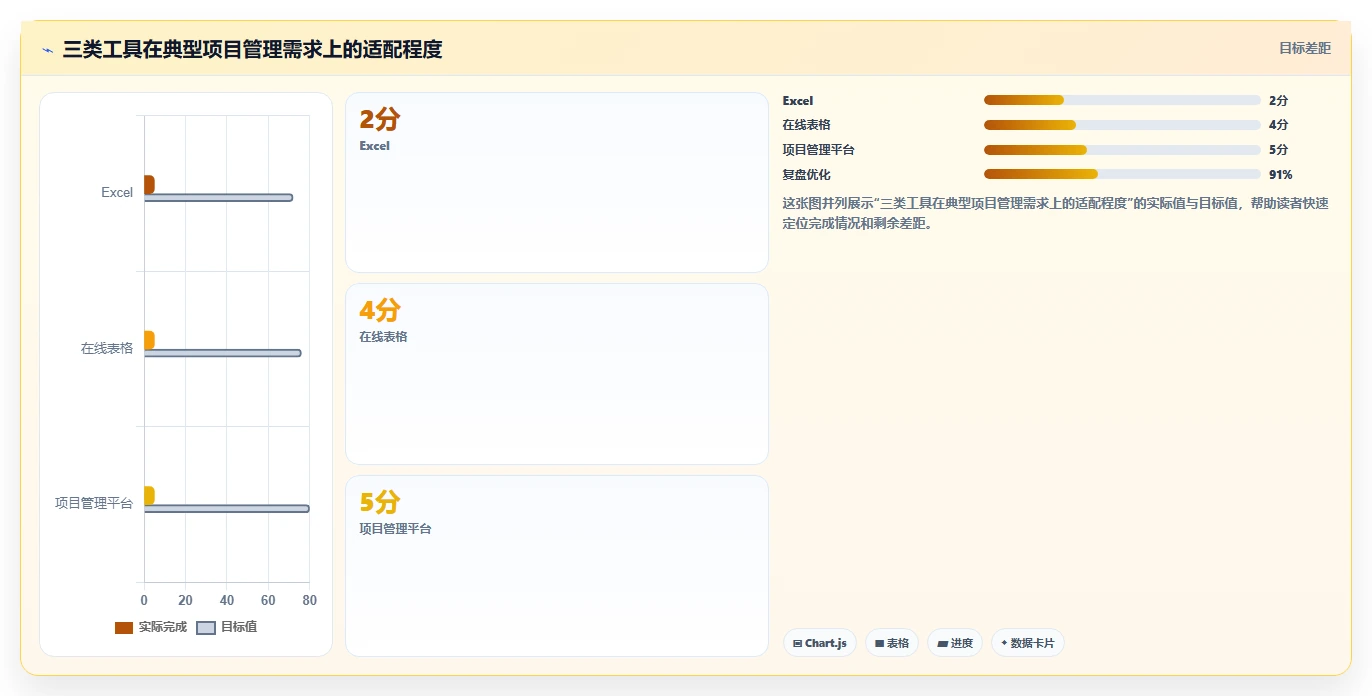Click the chart title 三类工具在典型项目管理需求上的适配程度

[x=252, y=49]
